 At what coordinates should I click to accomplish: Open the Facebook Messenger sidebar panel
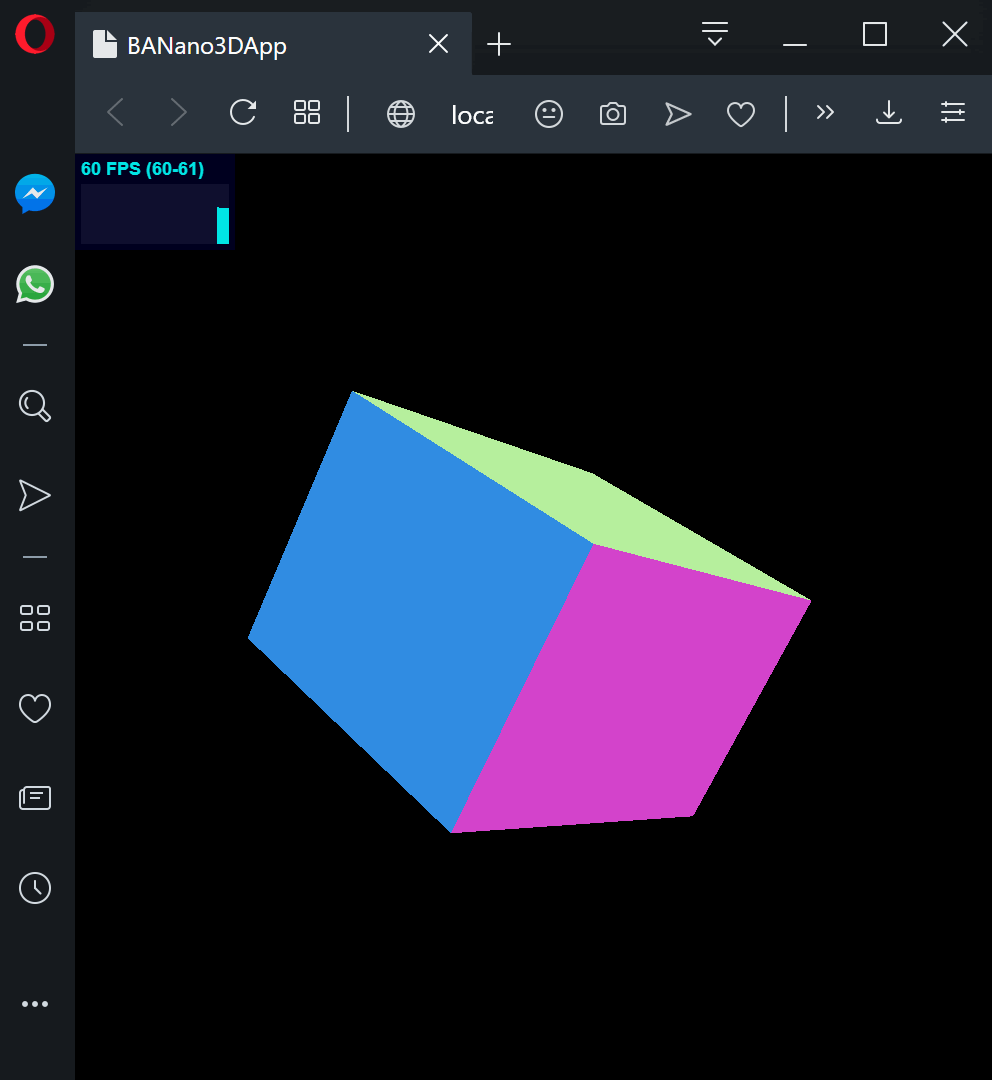(35, 194)
